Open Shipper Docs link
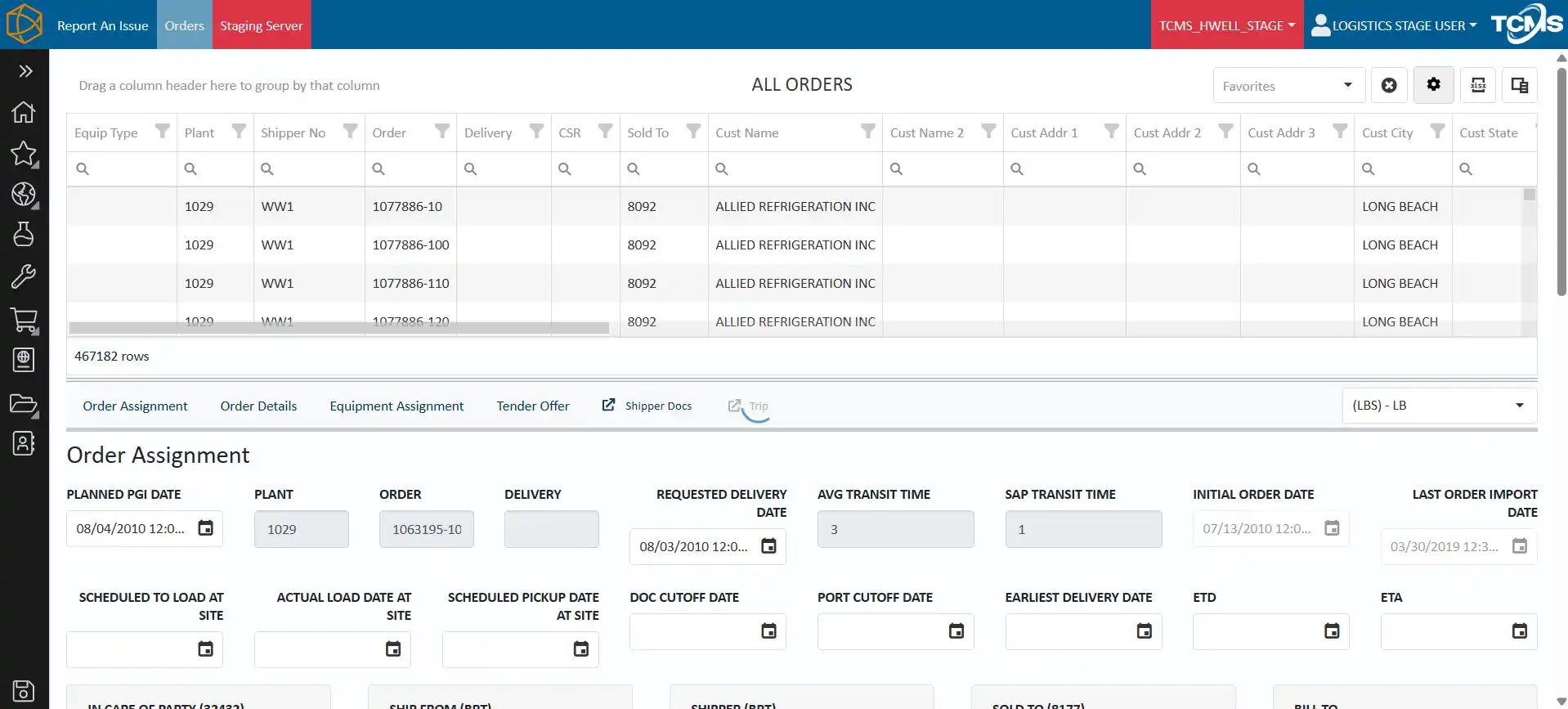The image size is (1568, 709). [647, 406]
